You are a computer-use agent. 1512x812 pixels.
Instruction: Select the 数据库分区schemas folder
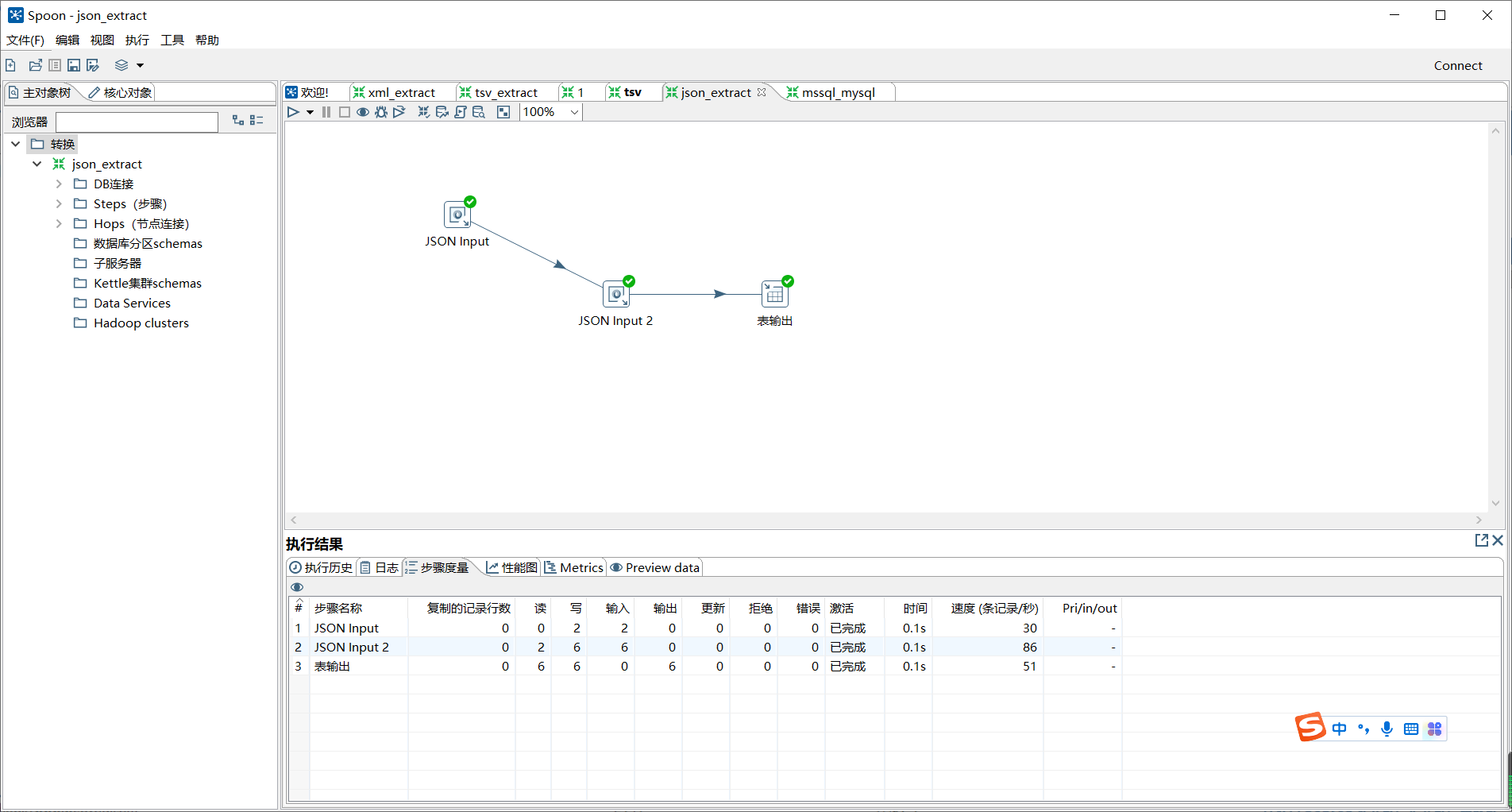coord(138,243)
